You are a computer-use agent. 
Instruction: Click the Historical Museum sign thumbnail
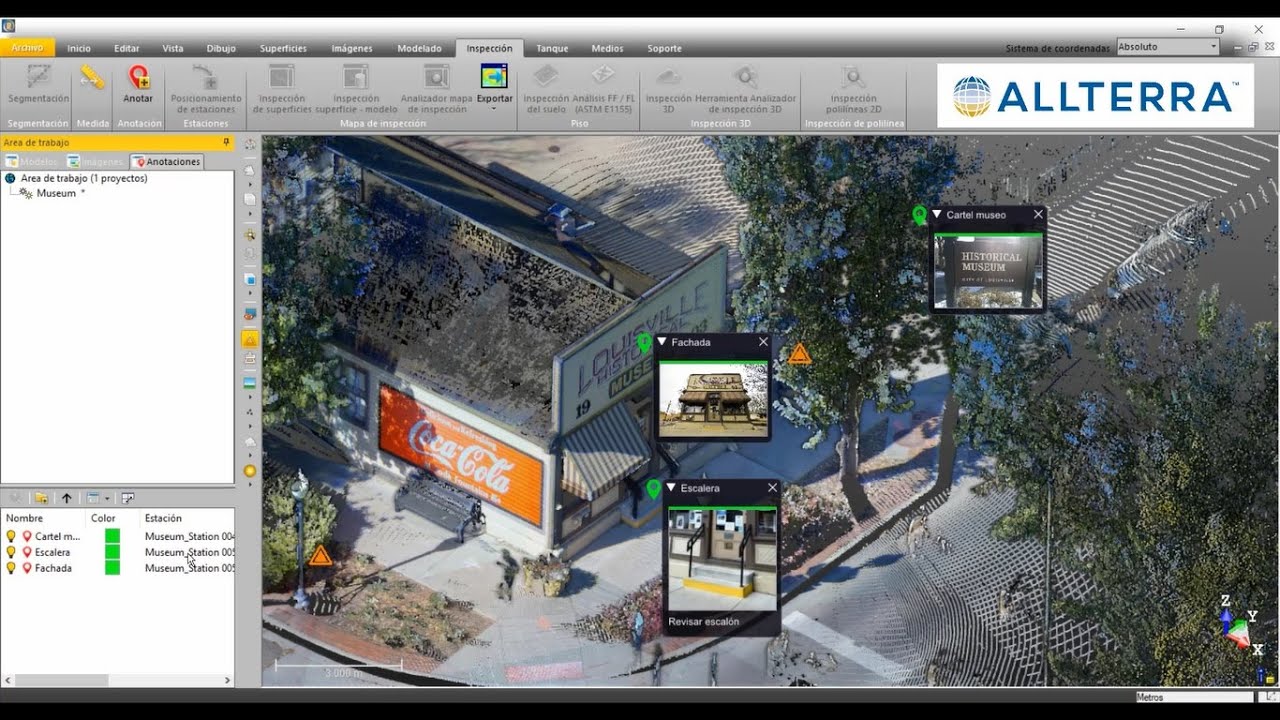pos(988,271)
